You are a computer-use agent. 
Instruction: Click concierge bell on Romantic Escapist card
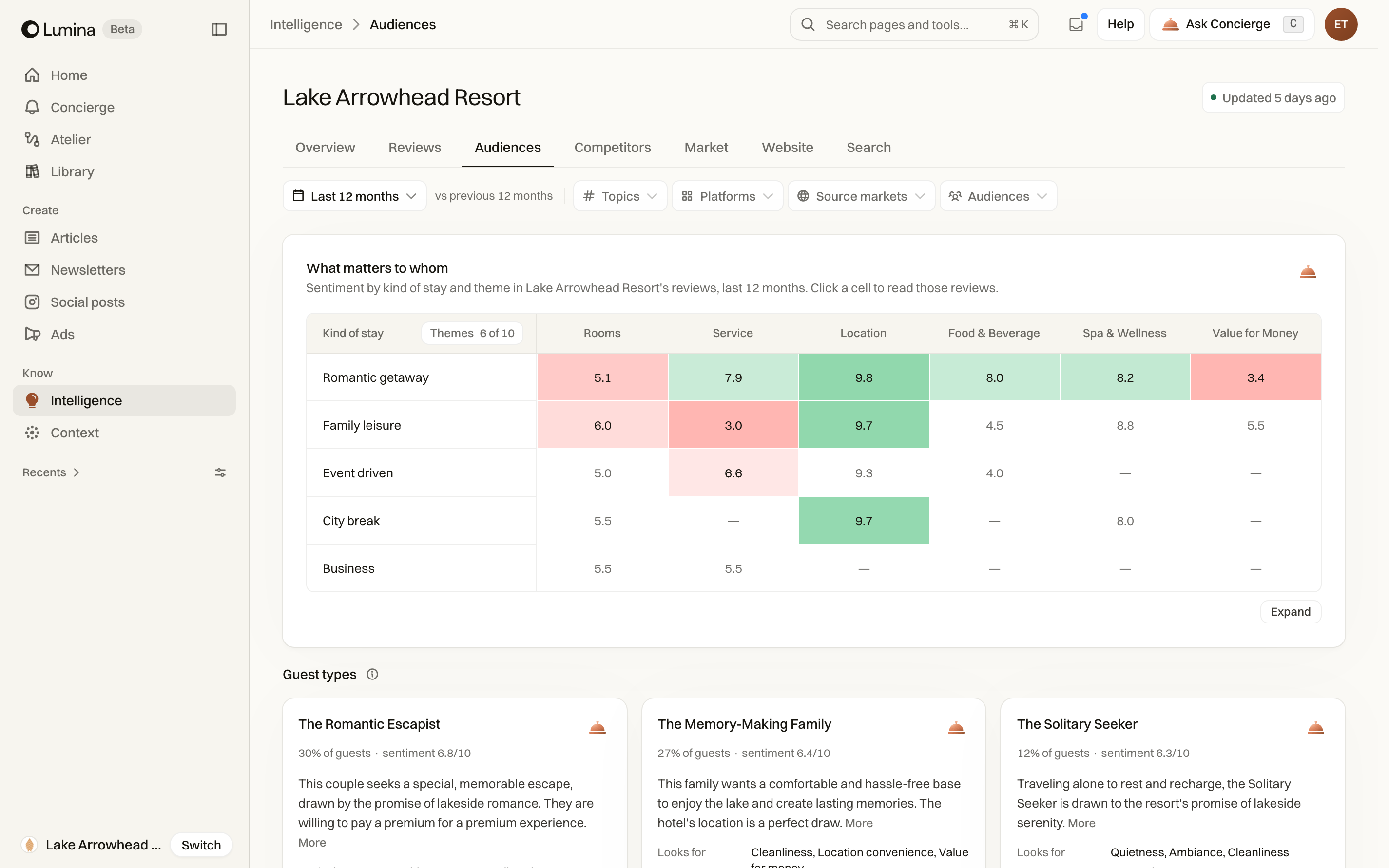point(598,728)
